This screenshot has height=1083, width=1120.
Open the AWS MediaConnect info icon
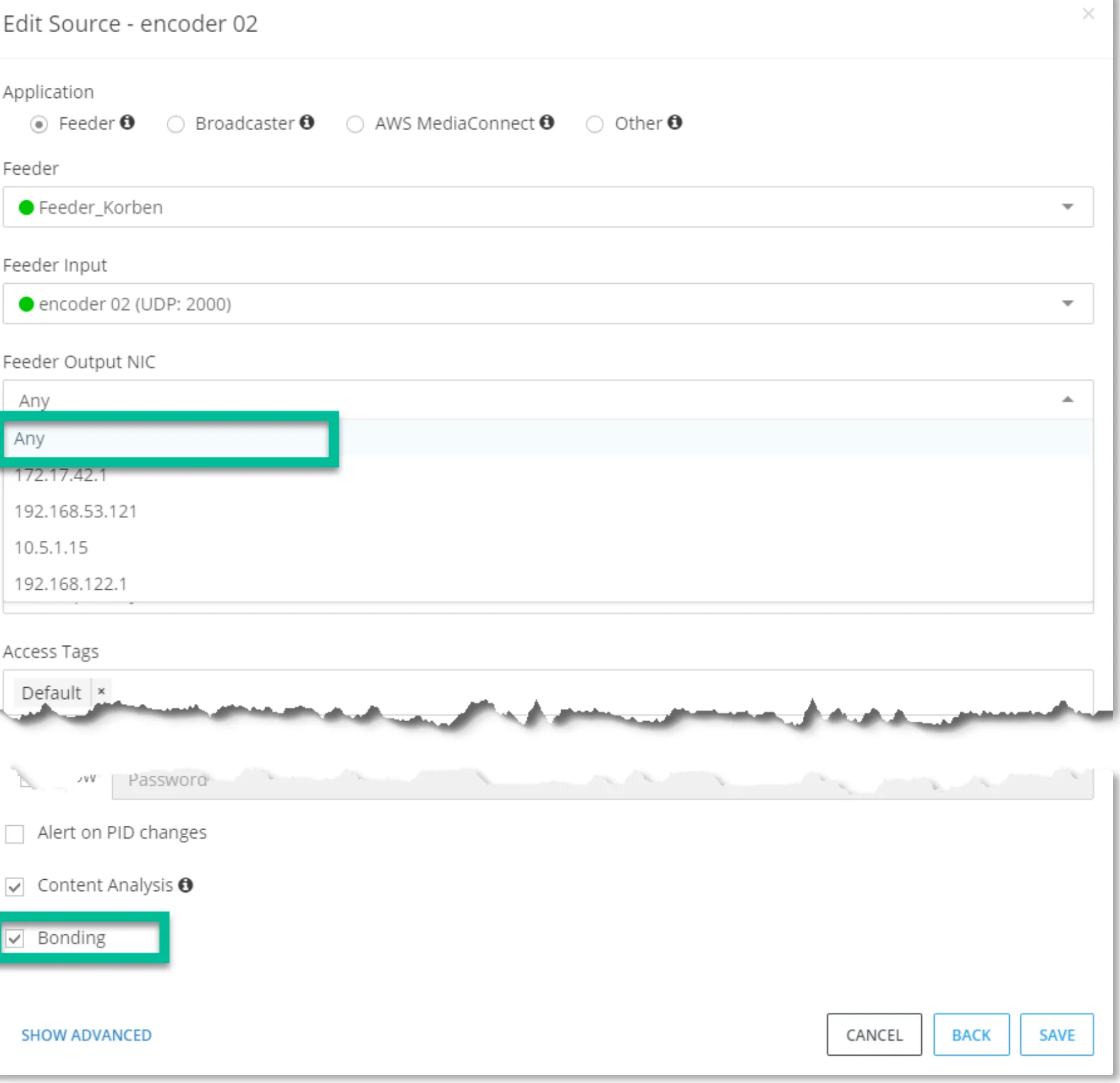click(547, 122)
